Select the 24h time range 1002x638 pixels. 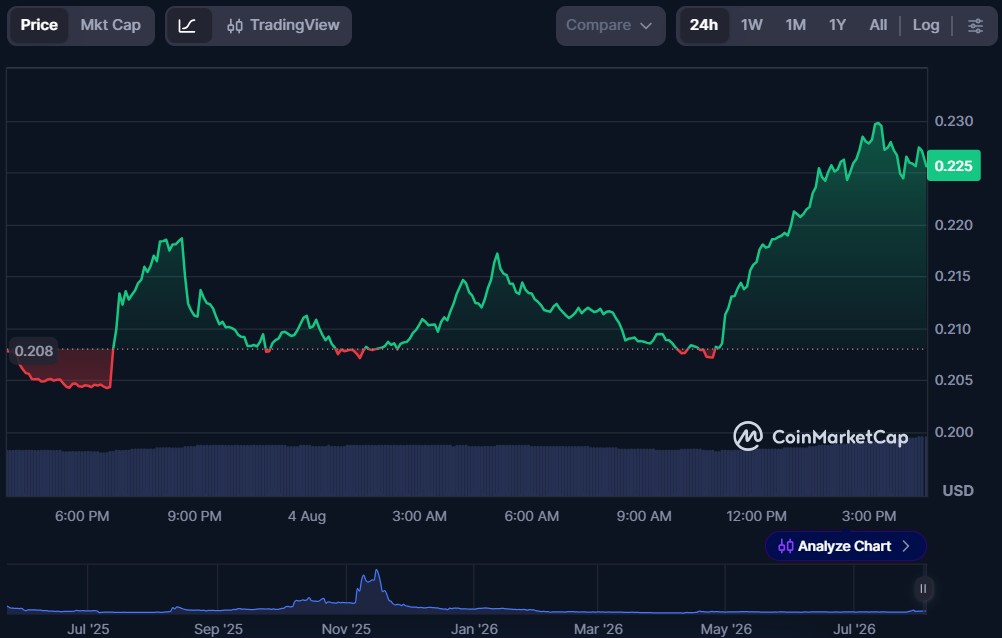(704, 26)
